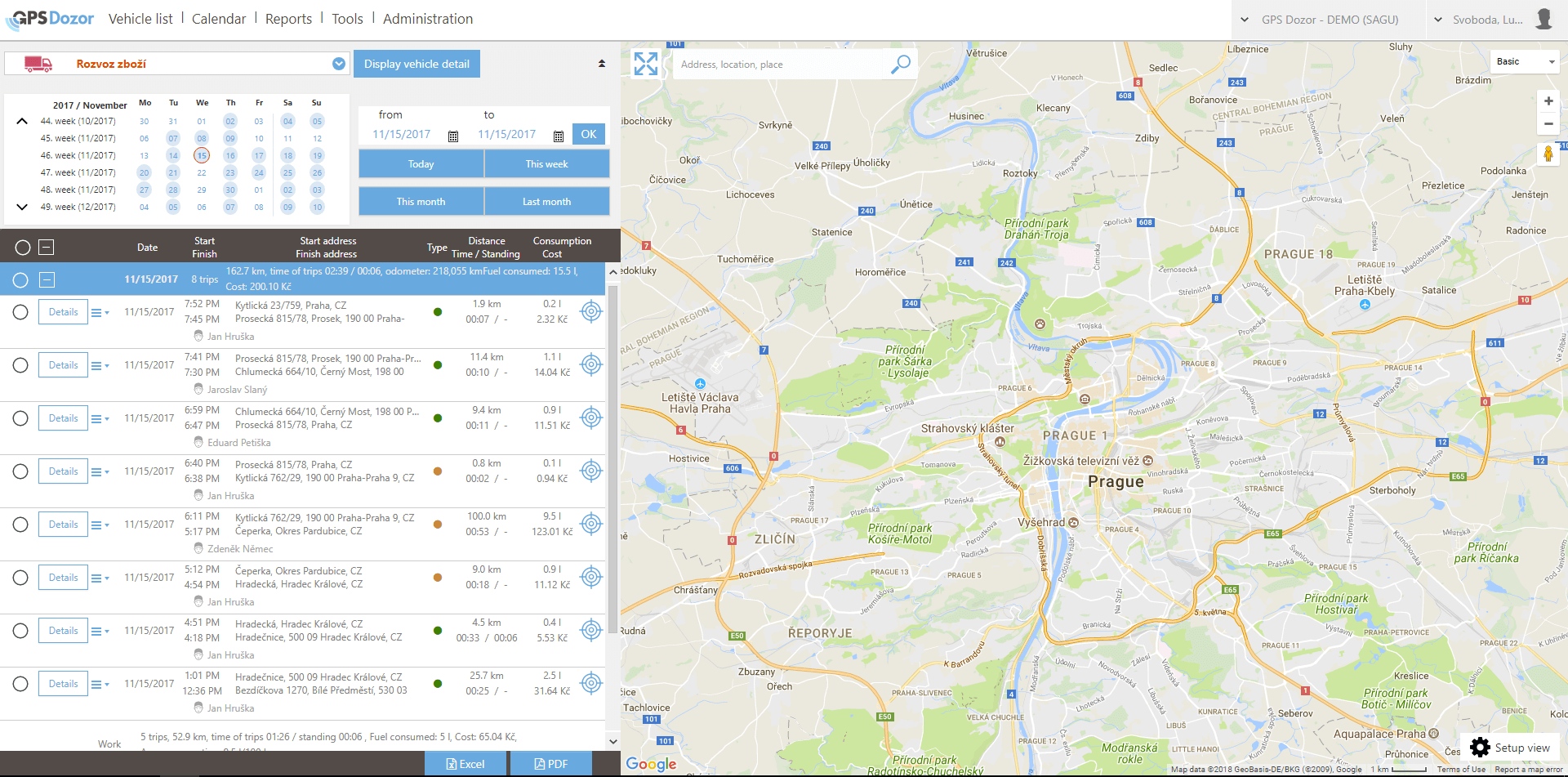Open the Basic map type dropdown
1568x777 pixels.
point(1524,61)
